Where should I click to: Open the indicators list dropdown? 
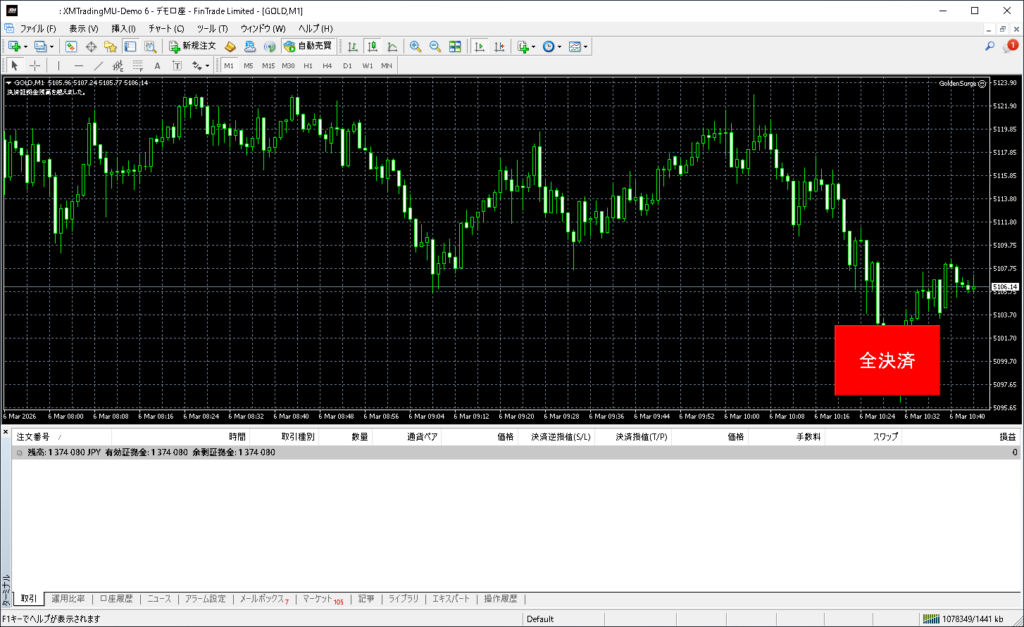(534, 46)
